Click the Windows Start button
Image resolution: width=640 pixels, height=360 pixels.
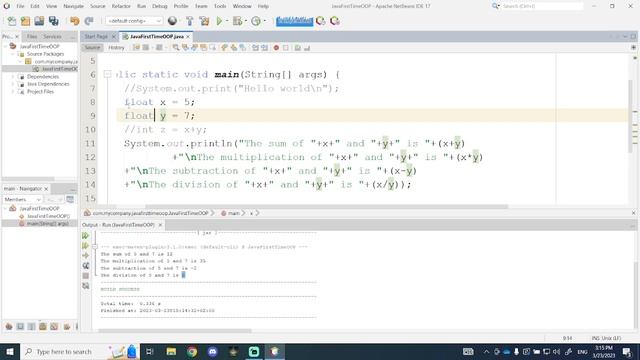click(9, 351)
